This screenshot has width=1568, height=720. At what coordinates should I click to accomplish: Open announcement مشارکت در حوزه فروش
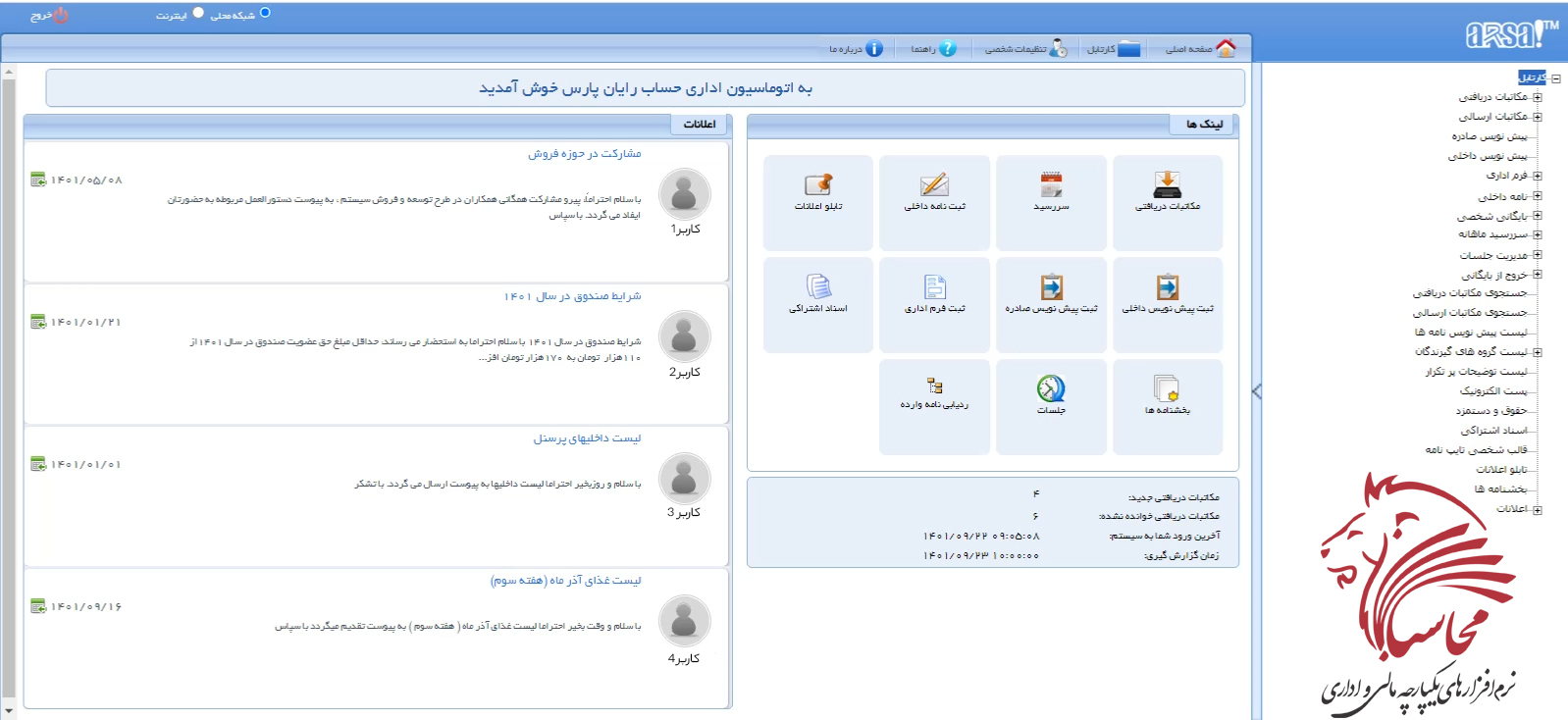click(585, 154)
